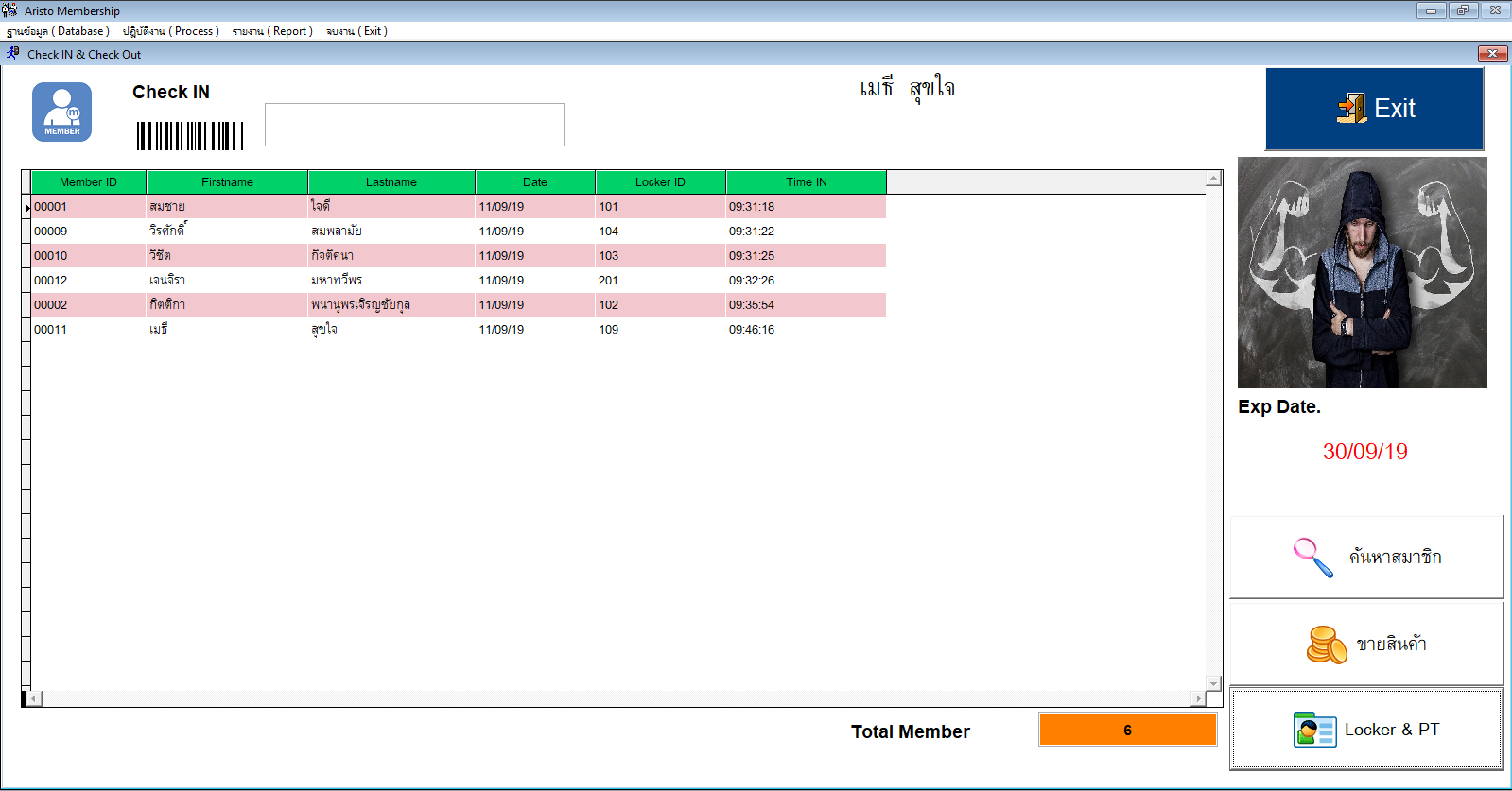Click the gold coins icon
Image resolution: width=1512 pixels, height=791 pixels.
pos(1326,645)
